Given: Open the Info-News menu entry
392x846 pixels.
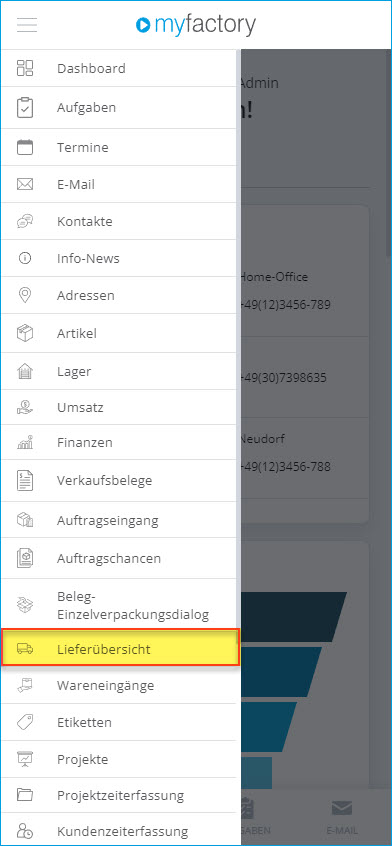Looking at the screenshot, I should [x=119, y=258].
